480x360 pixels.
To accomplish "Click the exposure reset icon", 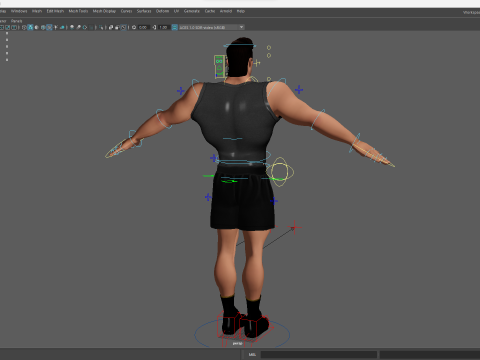I will (134, 27).
